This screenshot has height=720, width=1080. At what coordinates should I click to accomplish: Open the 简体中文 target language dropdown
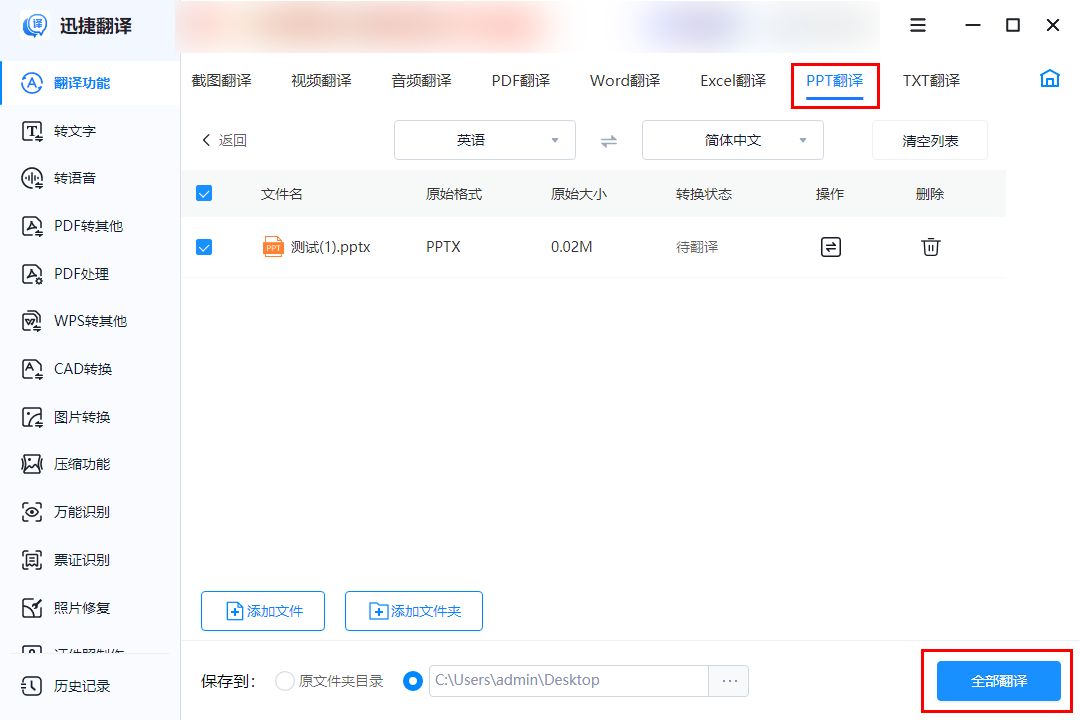731,140
